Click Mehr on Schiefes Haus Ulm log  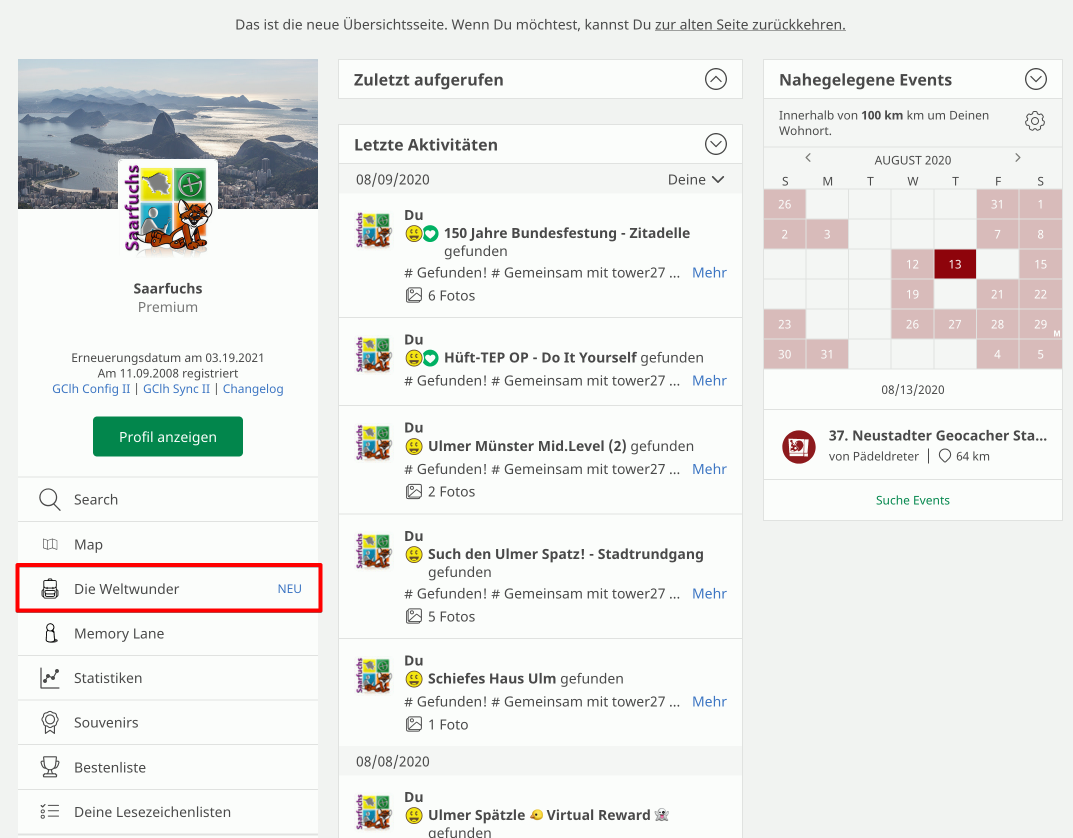(709, 701)
